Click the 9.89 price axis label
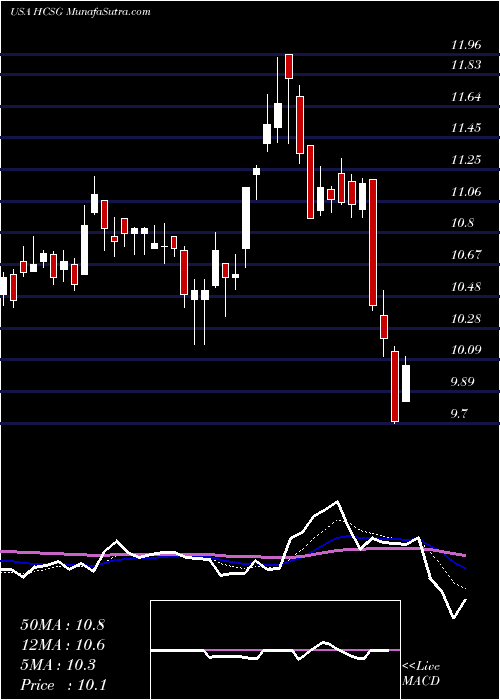The height and width of the screenshot is (700, 500). coord(463,382)
